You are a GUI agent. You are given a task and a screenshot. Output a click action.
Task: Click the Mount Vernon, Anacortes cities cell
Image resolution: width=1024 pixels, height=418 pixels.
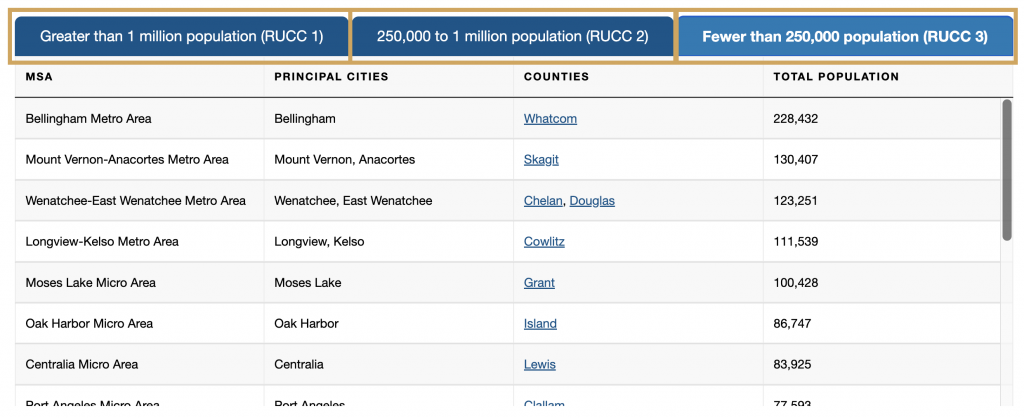389,159
